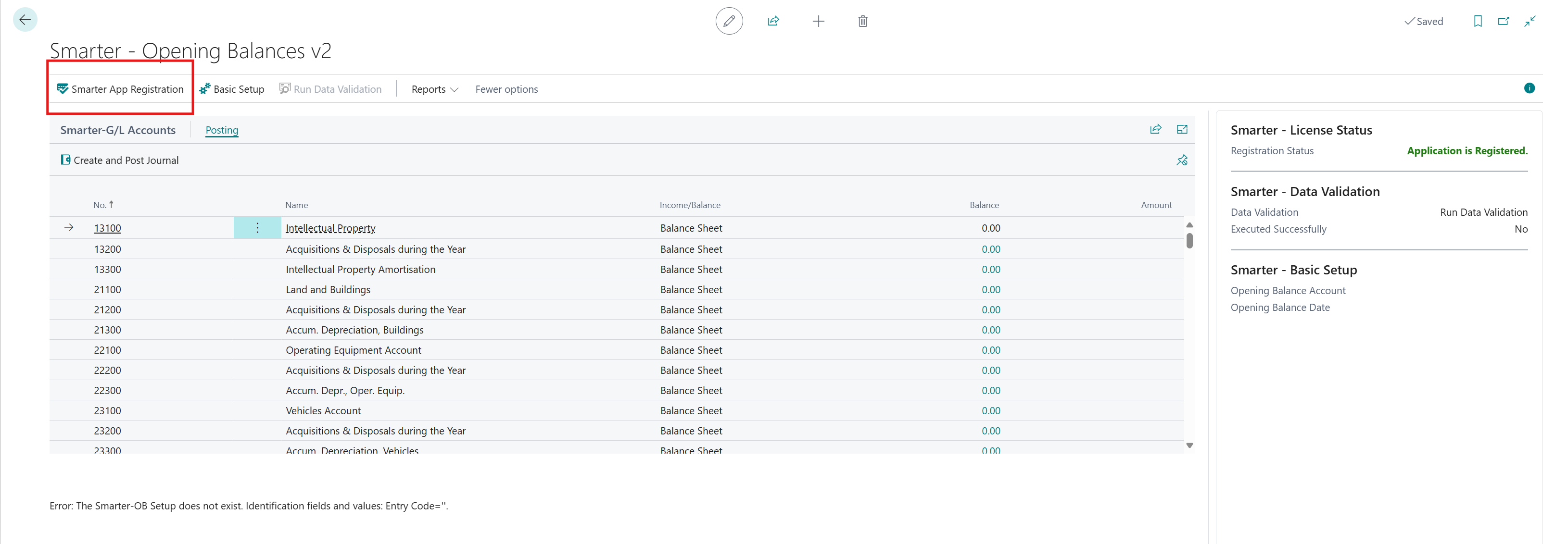Screen dimensions: 1568x544
Task: Click the Income/Balance column header
Action: tap(690, 205)
